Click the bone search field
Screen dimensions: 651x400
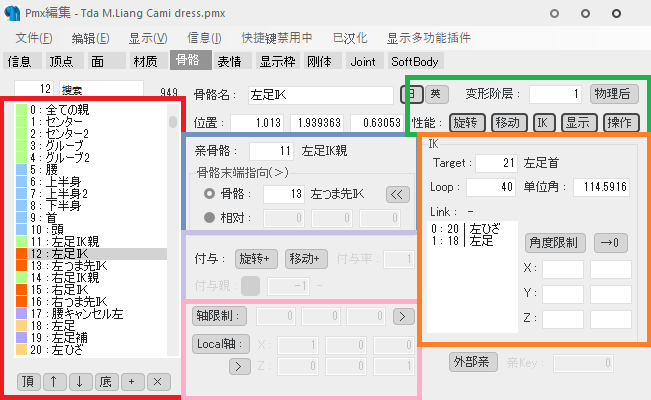tap(101, 89)
